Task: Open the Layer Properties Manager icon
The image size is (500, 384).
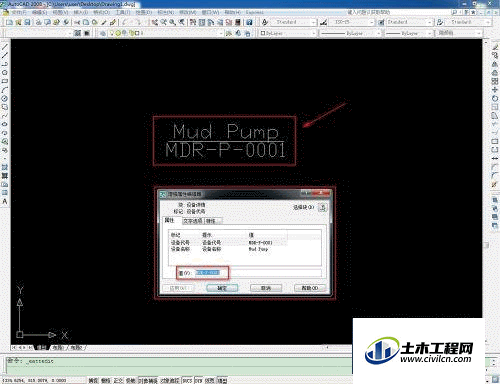Action: tap(103, 33)
